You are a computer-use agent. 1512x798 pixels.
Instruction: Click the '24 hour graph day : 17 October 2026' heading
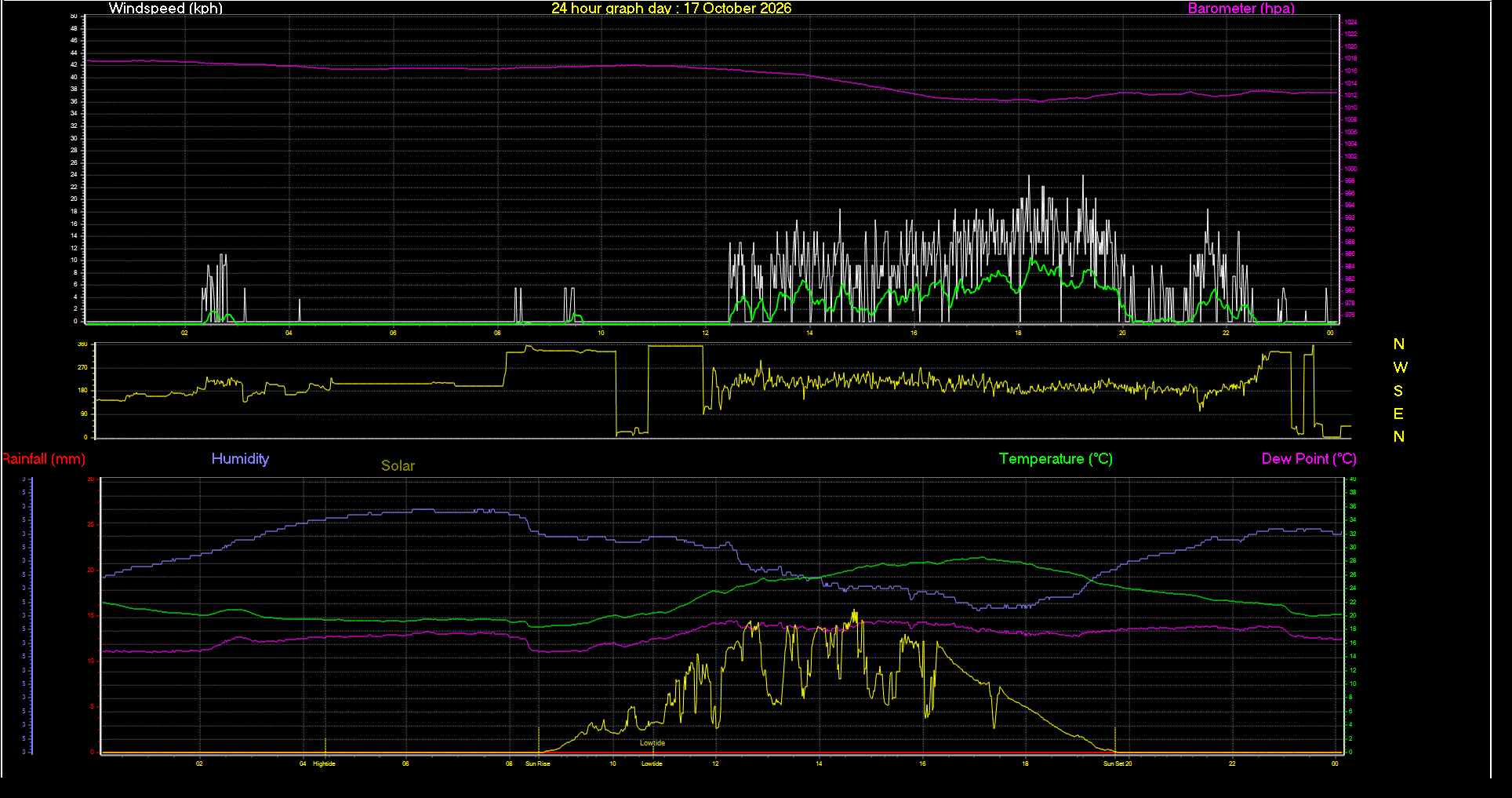point(671,9)
